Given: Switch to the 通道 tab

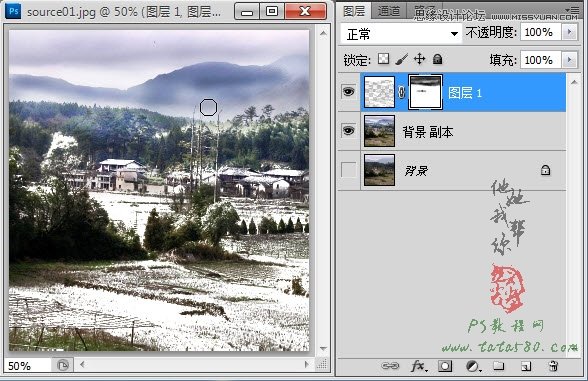Looking at the screenshot, I should tap(388, 11).
